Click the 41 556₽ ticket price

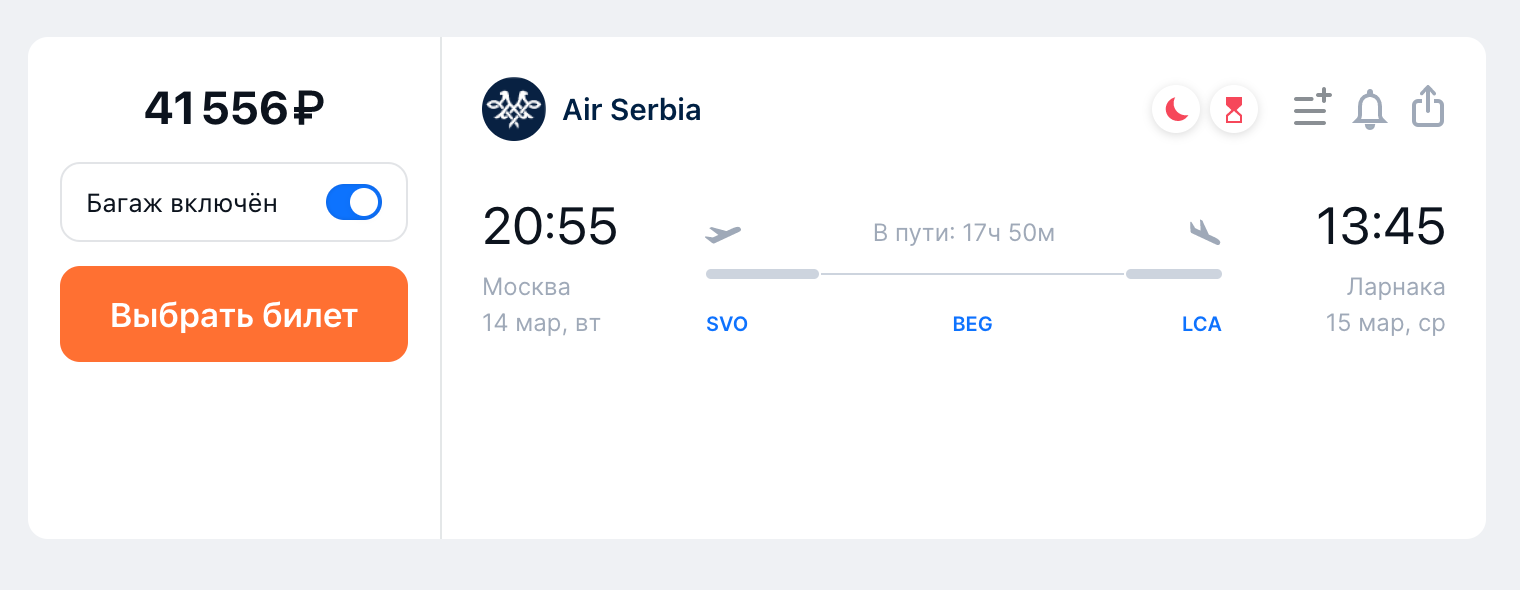point(234,108)
